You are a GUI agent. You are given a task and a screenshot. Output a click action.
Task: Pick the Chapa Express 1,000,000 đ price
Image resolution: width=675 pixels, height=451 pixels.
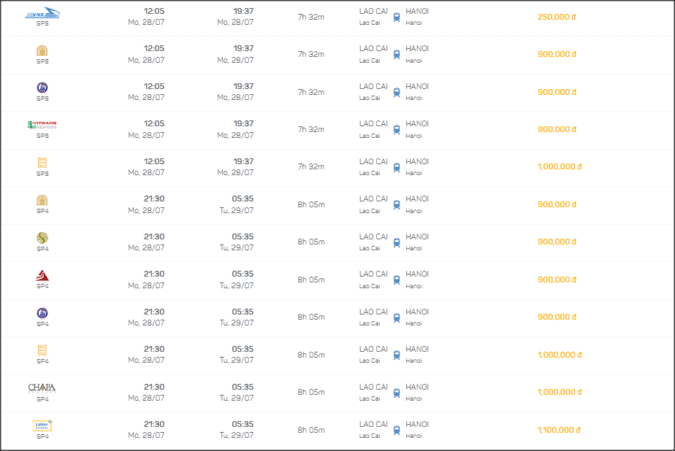(x=557, y=392)
